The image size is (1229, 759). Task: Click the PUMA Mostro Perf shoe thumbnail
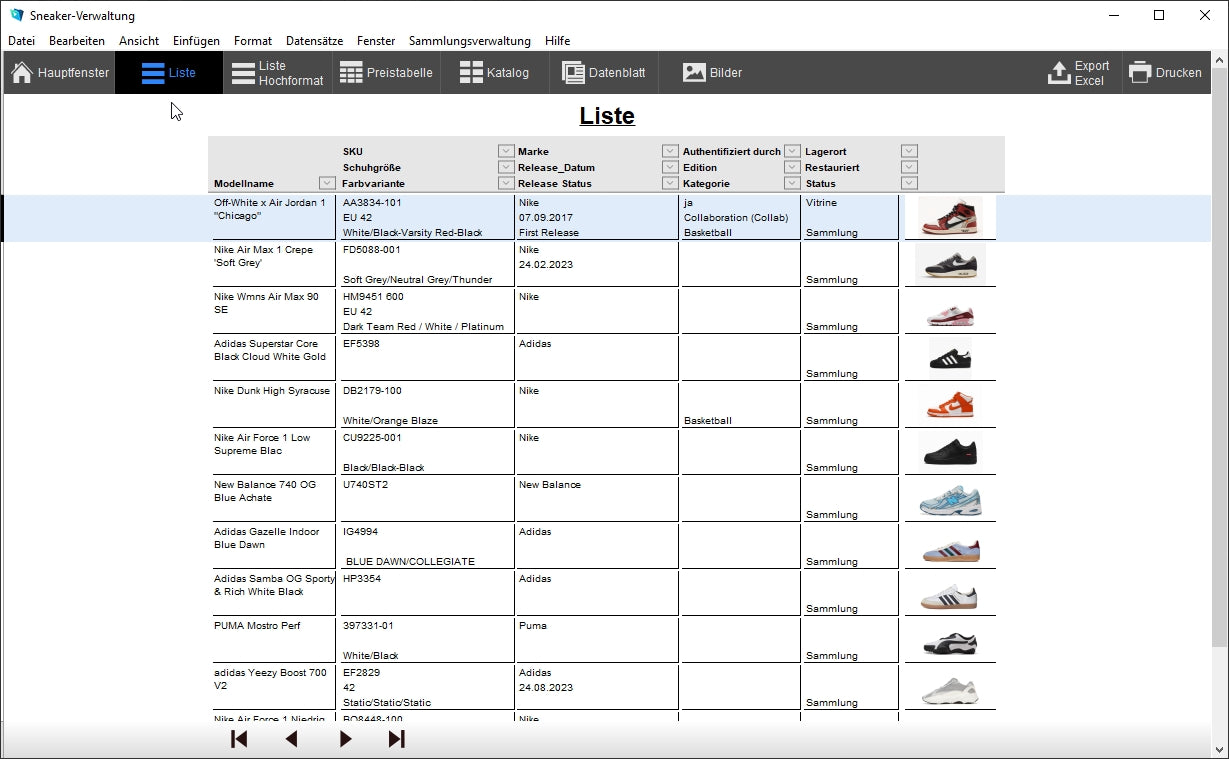[949, 641]
